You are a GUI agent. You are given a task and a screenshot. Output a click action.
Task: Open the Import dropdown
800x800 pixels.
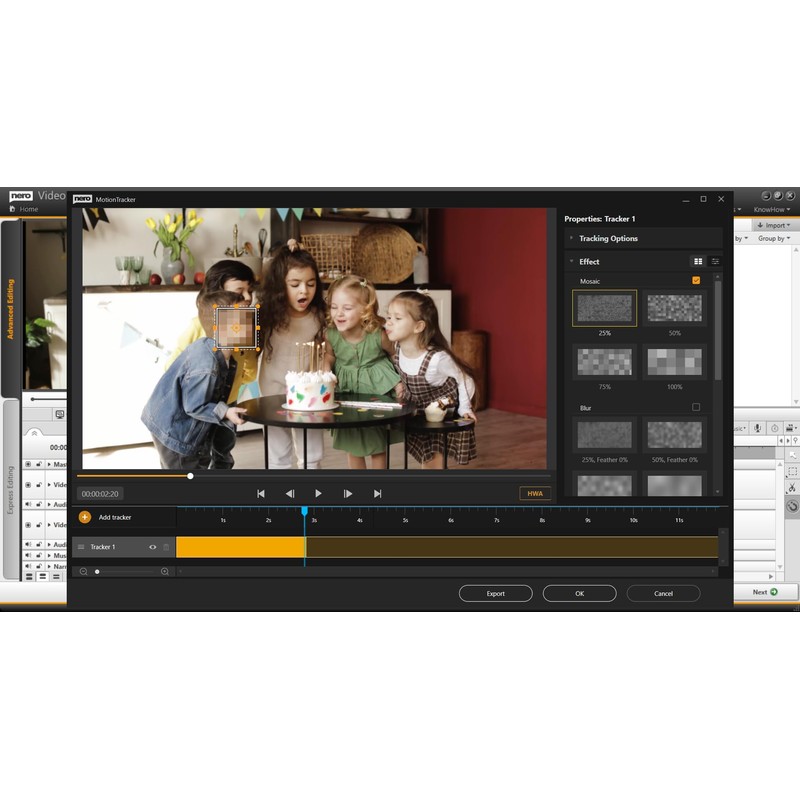click(771, 225)
